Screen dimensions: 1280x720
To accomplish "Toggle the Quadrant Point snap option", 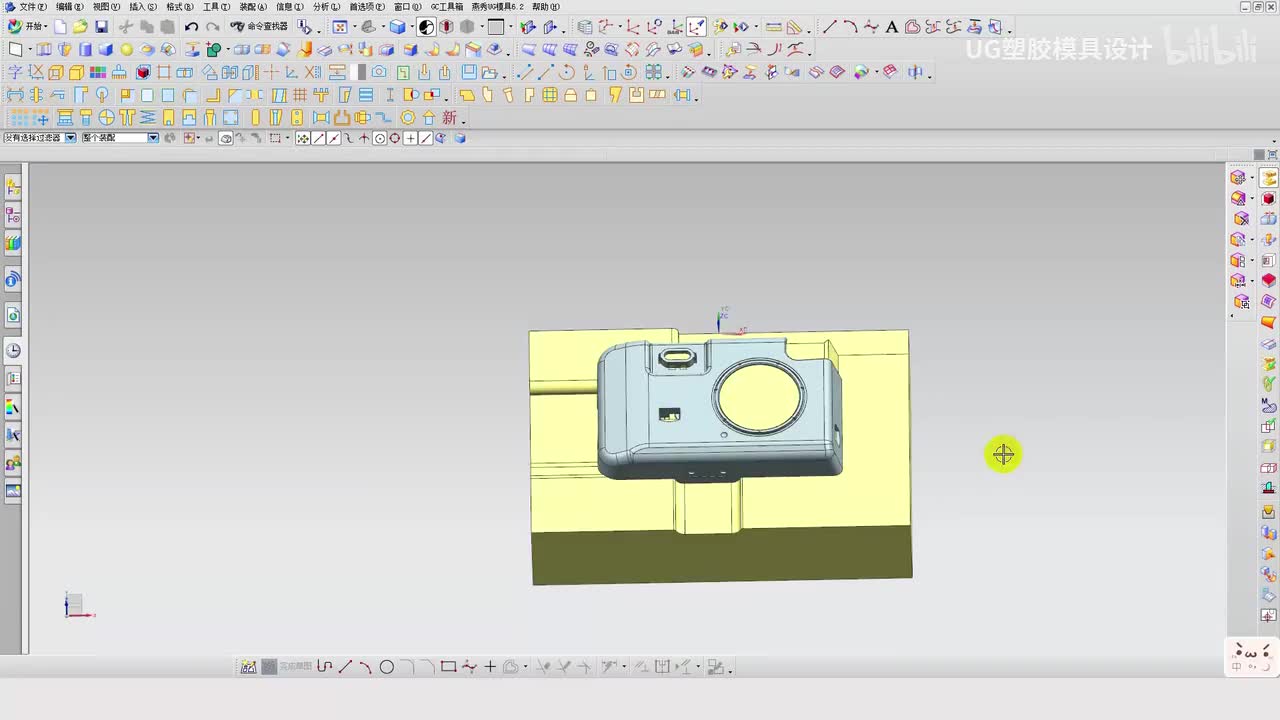I will click(395, 138).
